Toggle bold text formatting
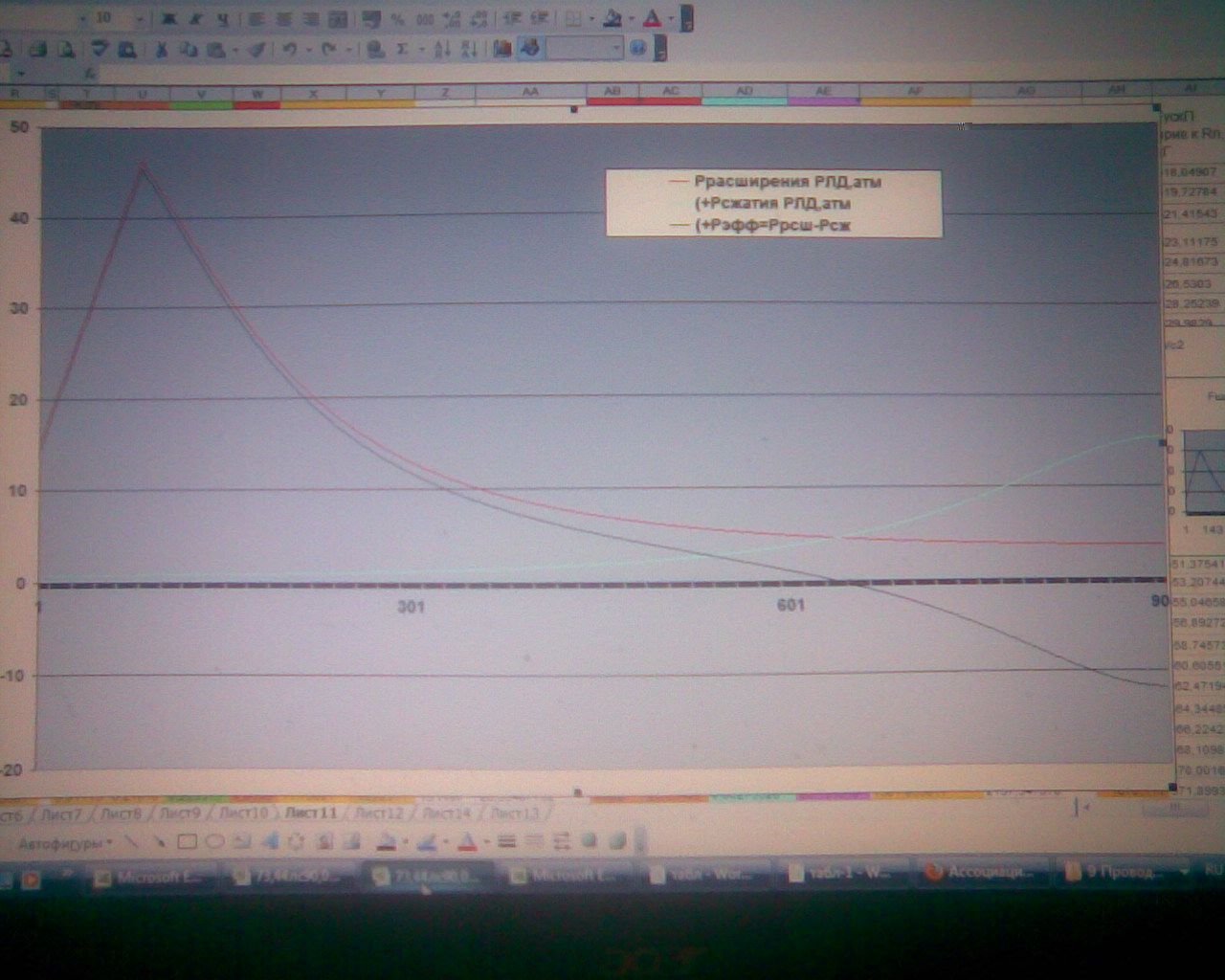This screenshot has width=1225, height=980. point(169,18)
